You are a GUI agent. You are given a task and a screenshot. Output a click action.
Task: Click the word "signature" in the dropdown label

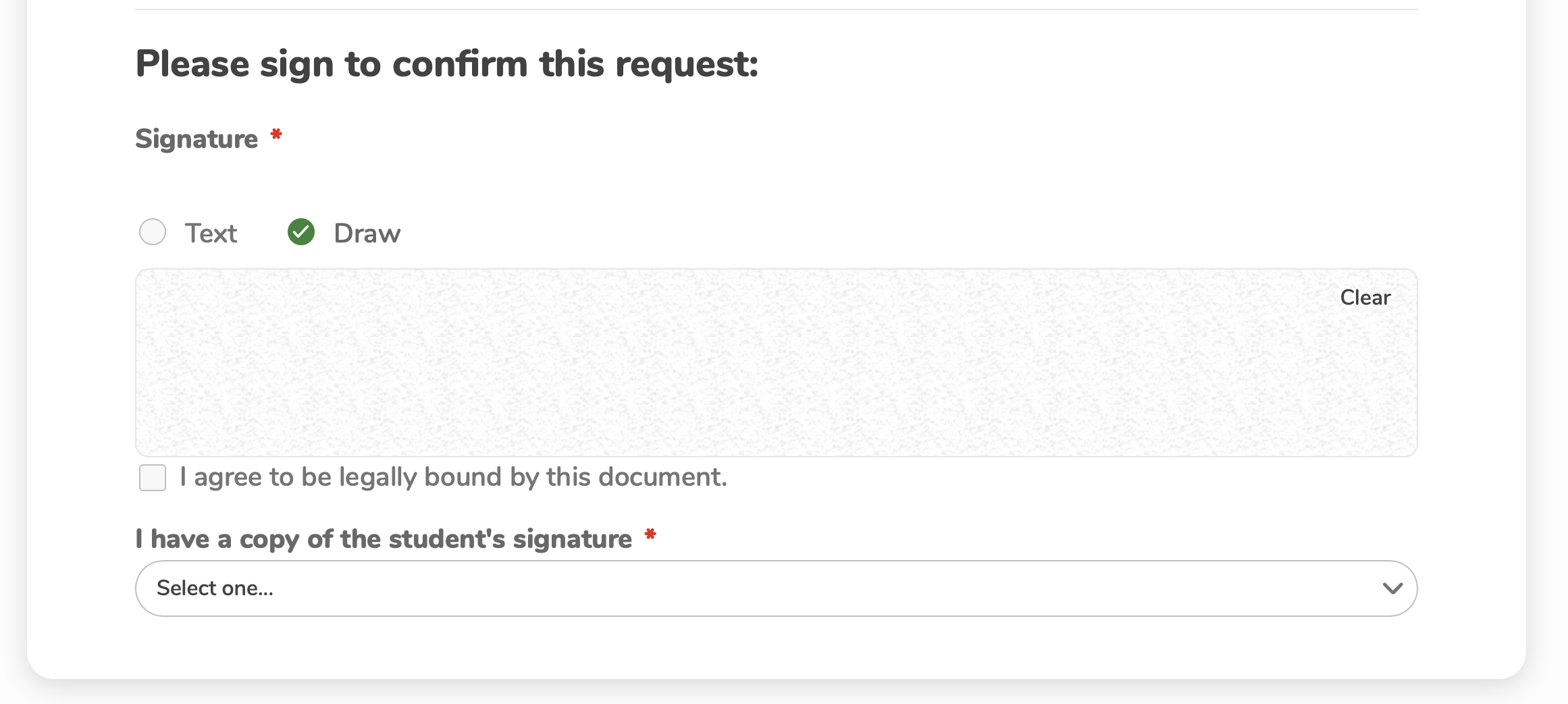(x=572, y=539)
